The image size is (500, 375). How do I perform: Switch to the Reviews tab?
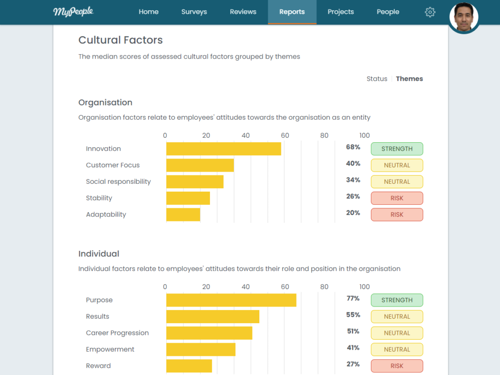pyautogui.click(x=243, y=12)
